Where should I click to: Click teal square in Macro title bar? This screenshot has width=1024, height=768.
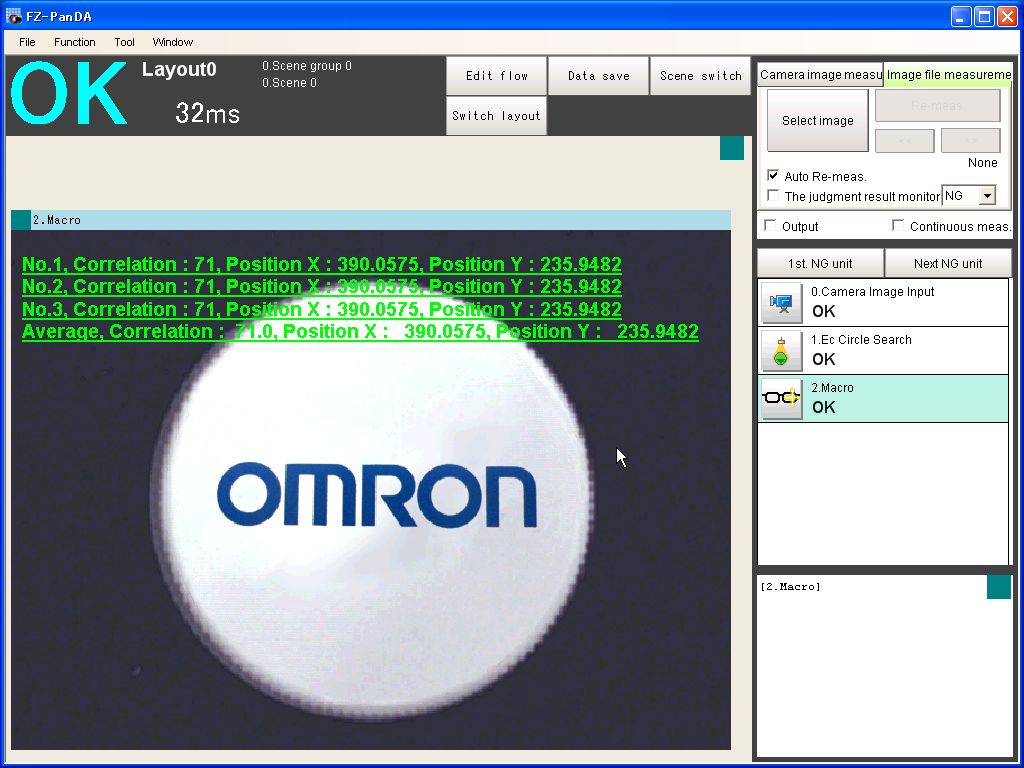21,220
